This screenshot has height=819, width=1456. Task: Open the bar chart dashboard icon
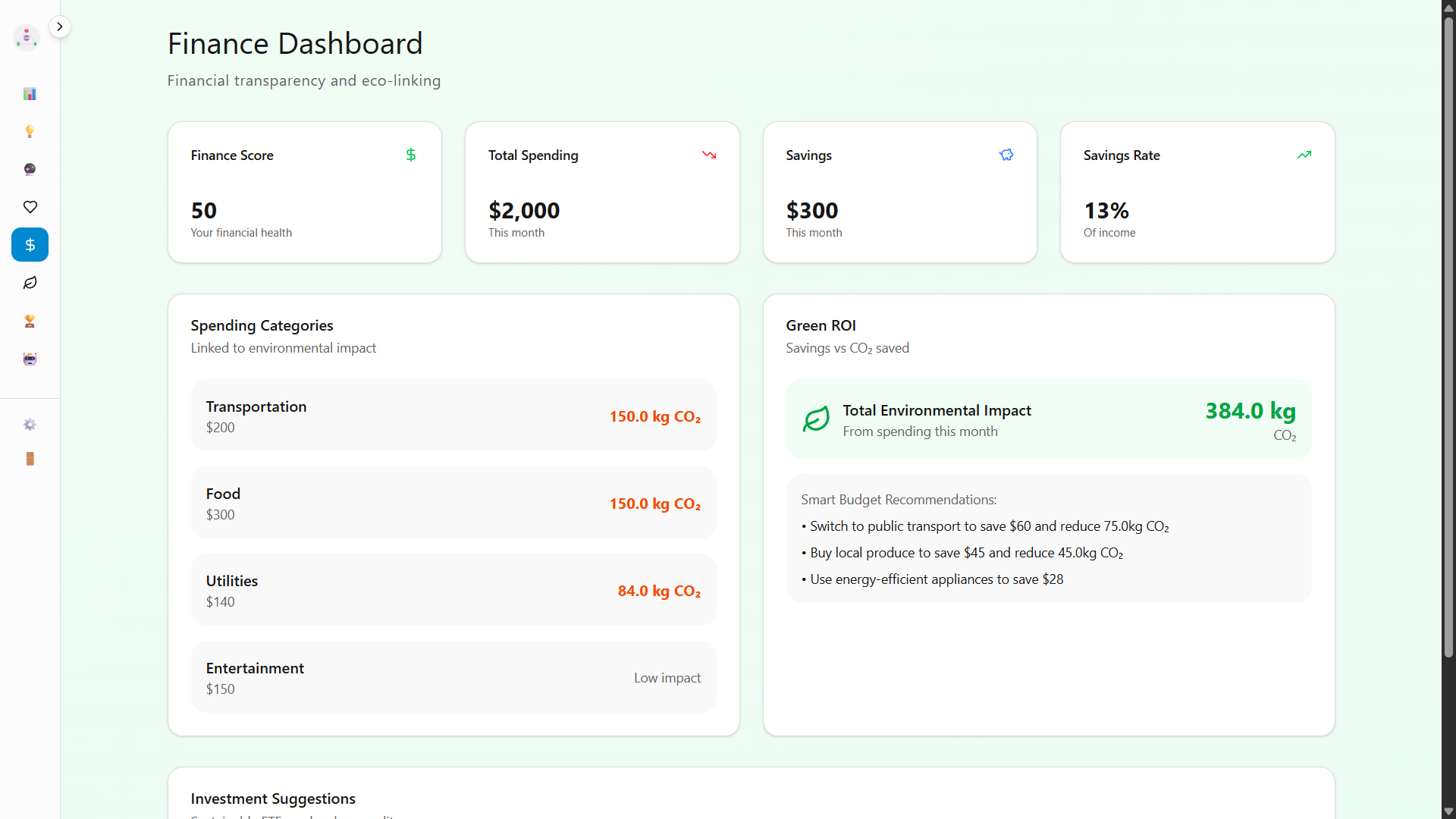[30, 94]
